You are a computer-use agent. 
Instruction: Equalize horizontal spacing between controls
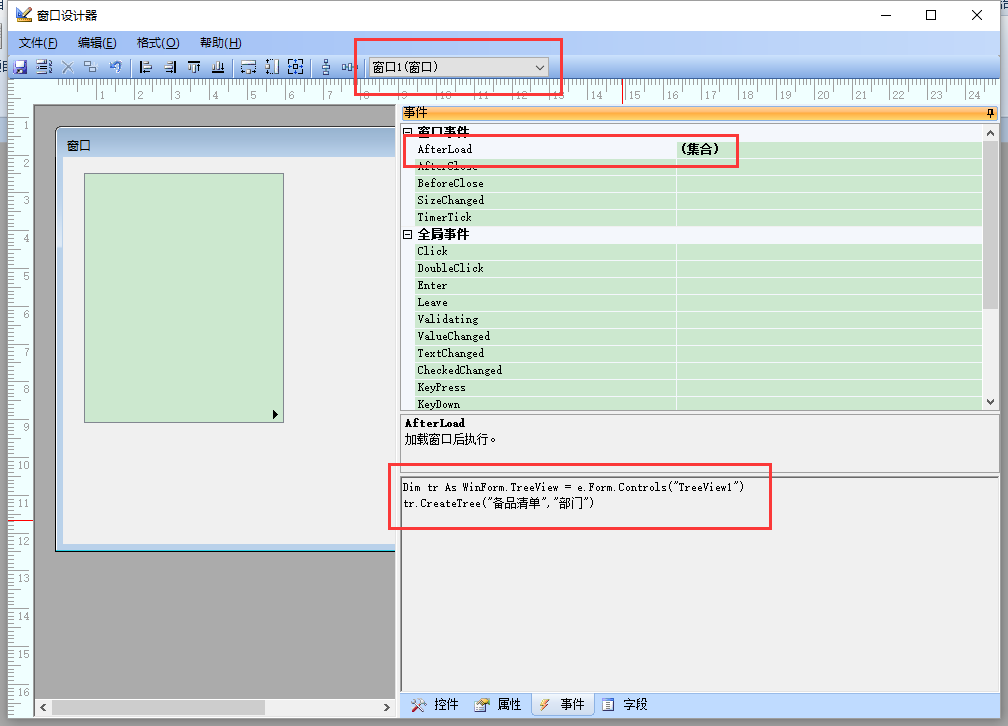[x=348, y=67]
